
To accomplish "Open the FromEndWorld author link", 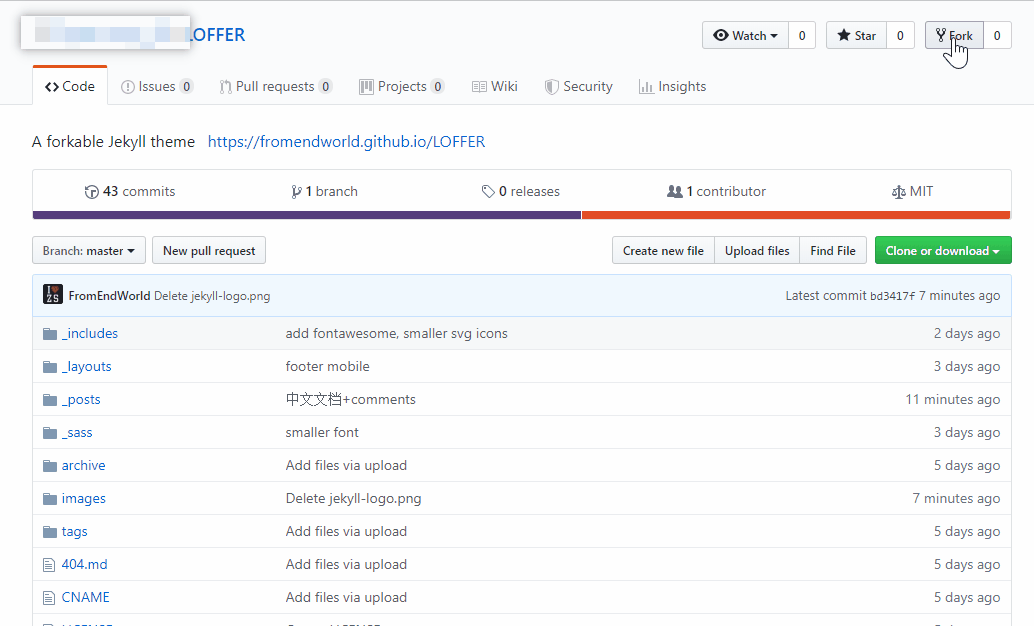I will click(x=109, y=296).
